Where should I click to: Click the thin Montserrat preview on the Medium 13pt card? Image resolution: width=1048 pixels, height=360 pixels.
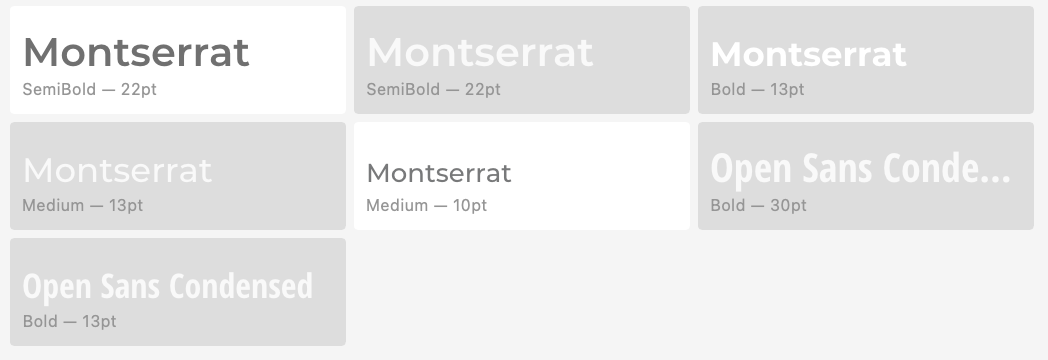pyautogui.click(x=117, y=170)
